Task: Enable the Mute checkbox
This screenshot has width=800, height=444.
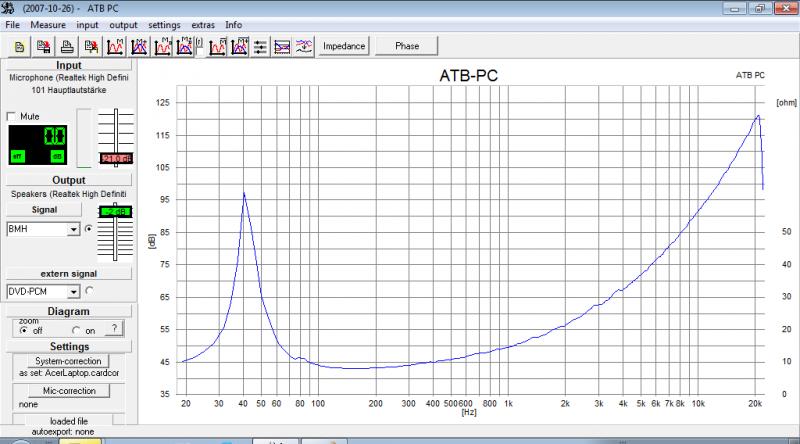Action: (x=12, y=116)
